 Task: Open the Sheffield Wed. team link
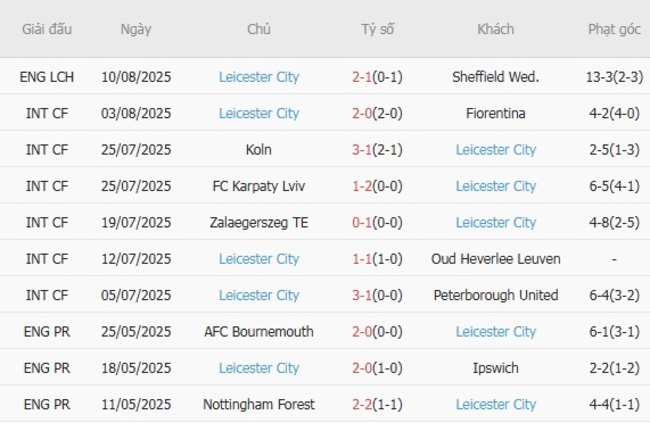click(495, 77)
